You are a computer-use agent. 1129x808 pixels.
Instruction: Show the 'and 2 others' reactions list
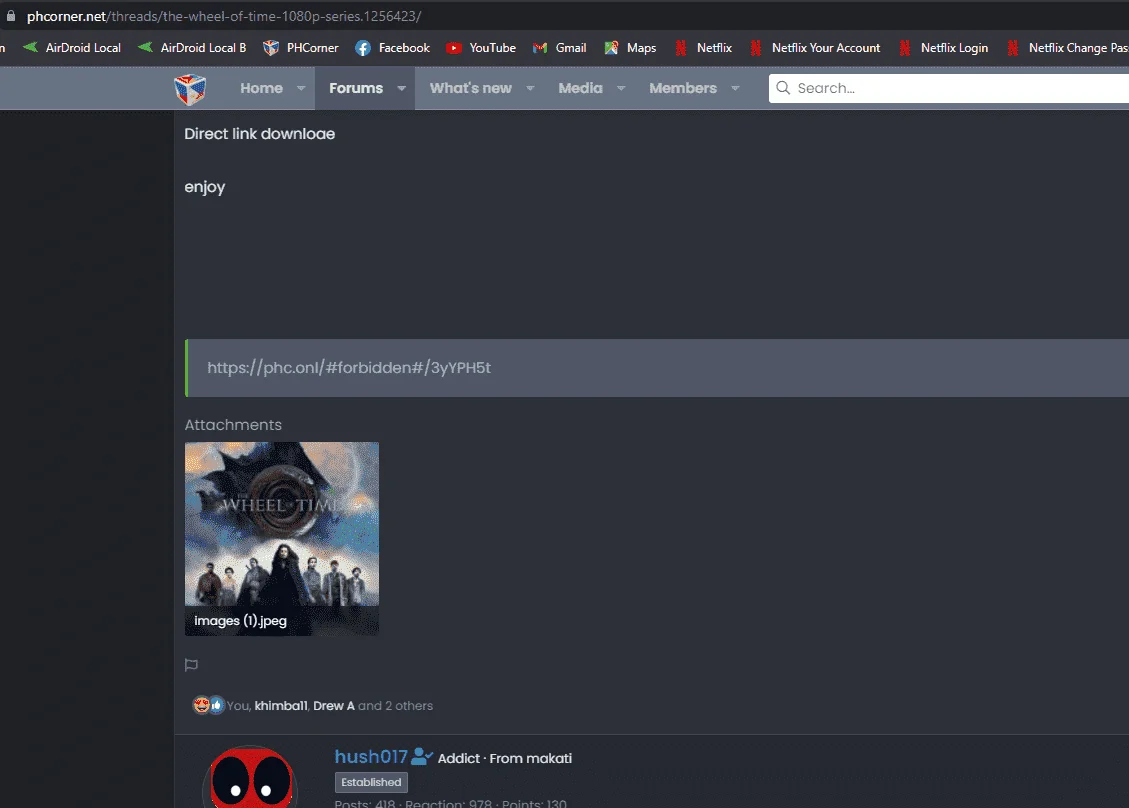point(395,706)
